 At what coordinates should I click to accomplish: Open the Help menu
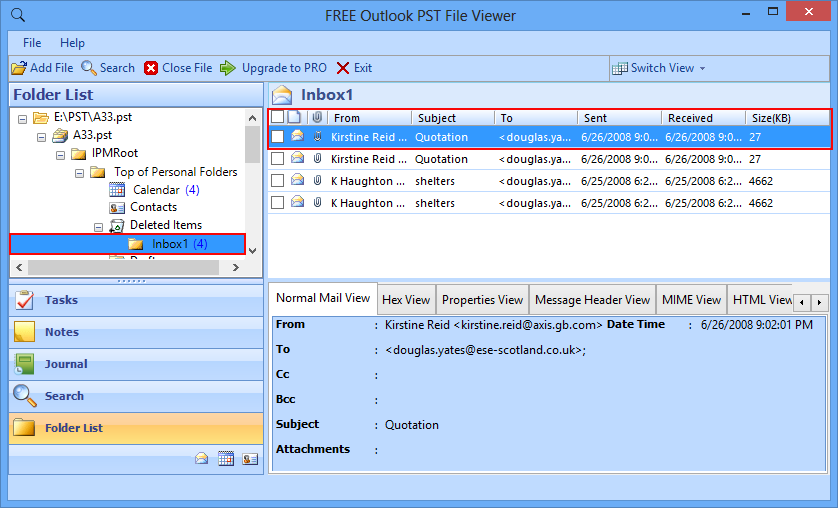click(72, 43)
